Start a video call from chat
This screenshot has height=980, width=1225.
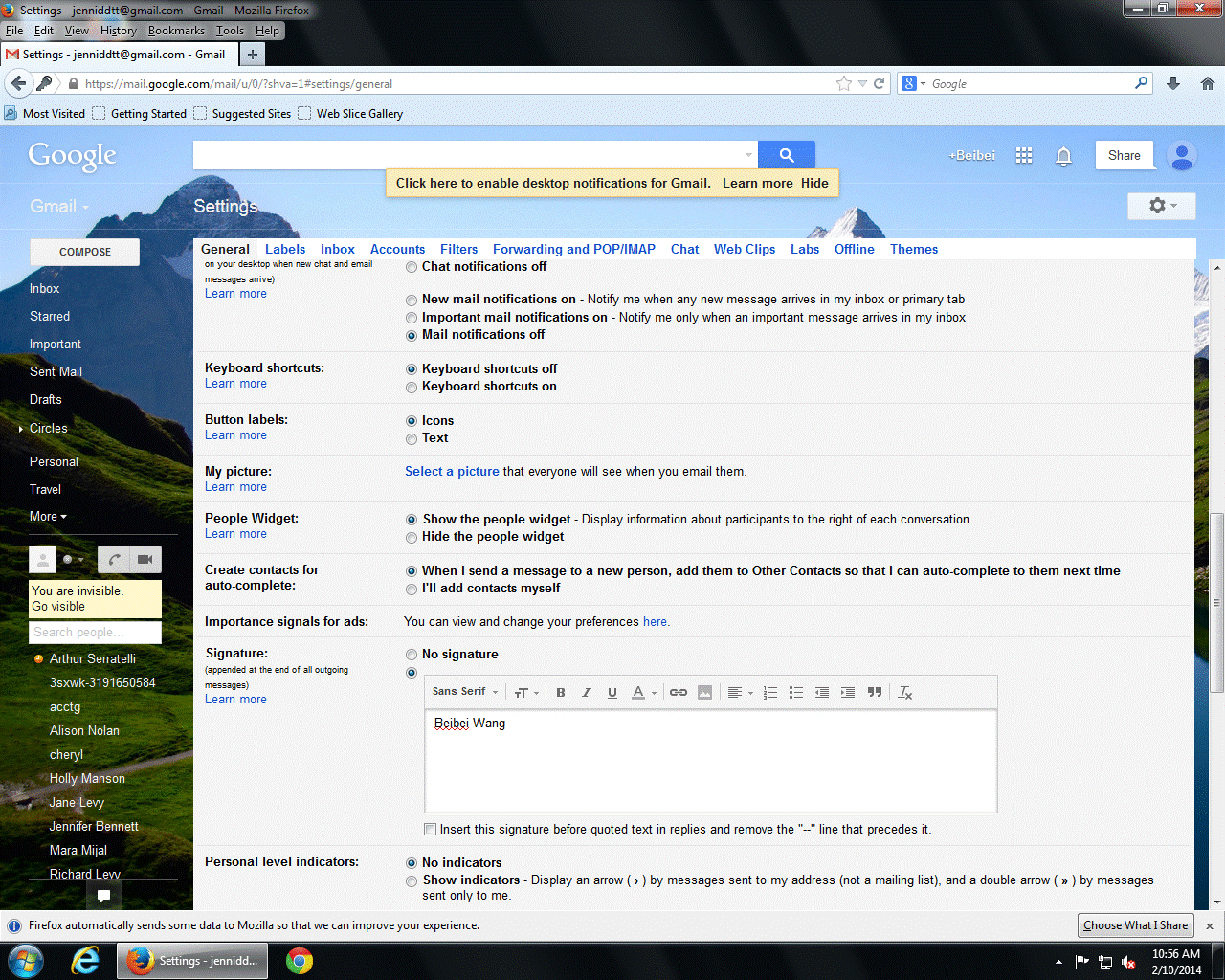pyautogui.click(x=145, y=559)
